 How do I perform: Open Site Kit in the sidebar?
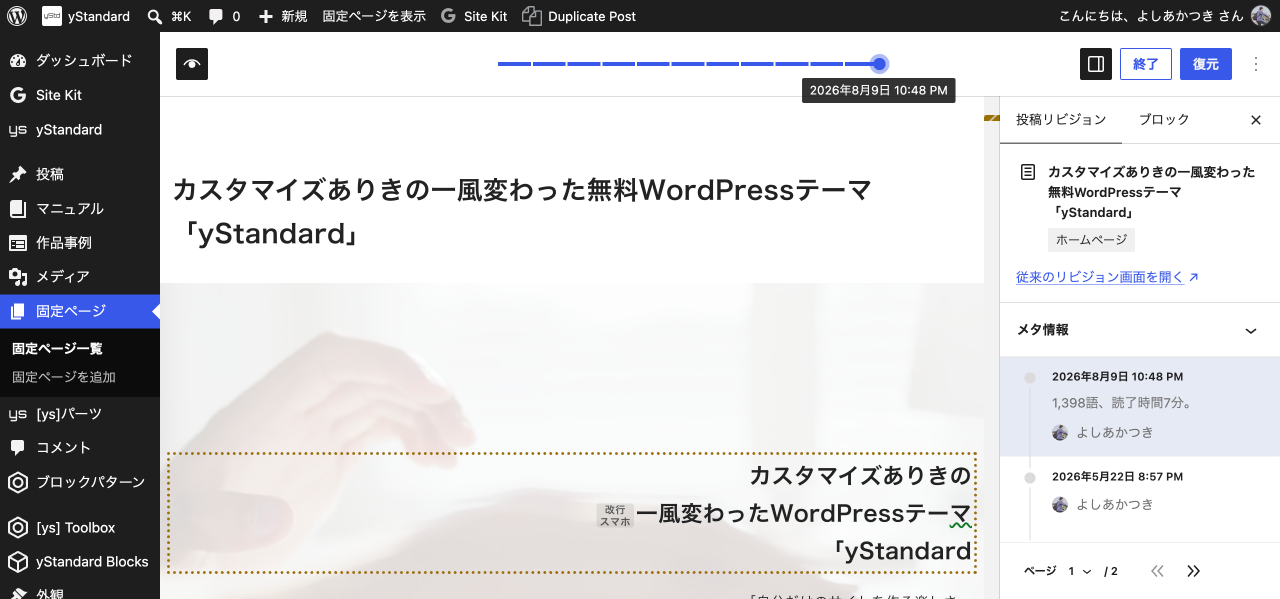pyautogui.click(x=80, y=95)
